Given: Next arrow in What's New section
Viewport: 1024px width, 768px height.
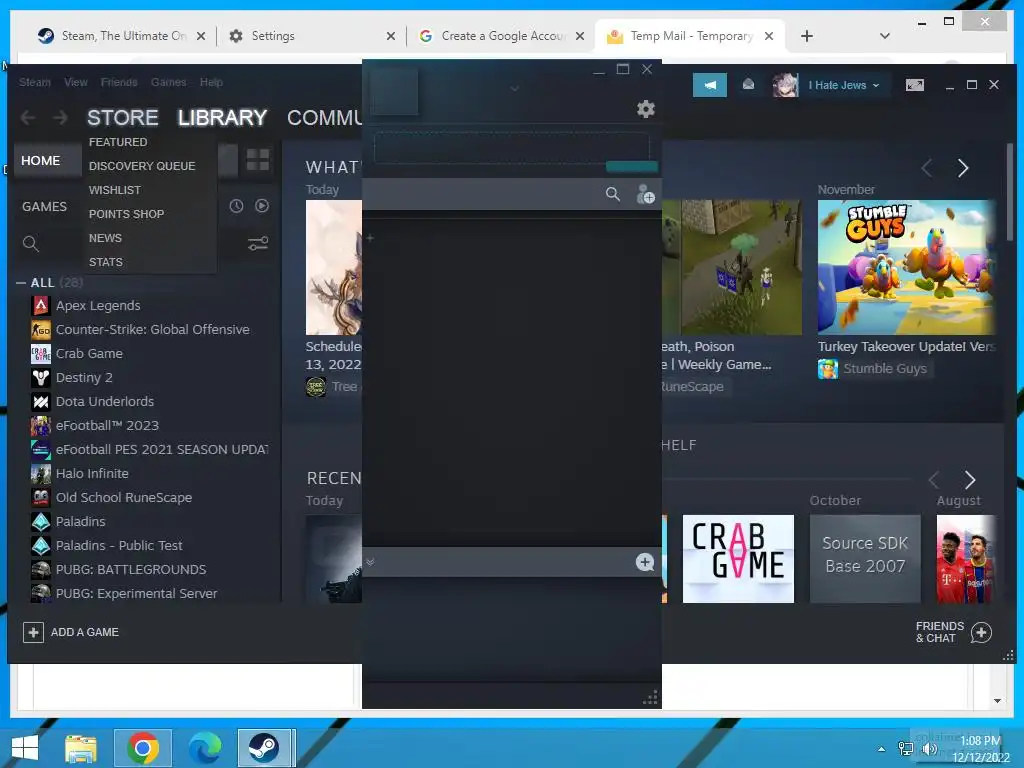Looking at the screenshot, I should click(x=963, y=168).
